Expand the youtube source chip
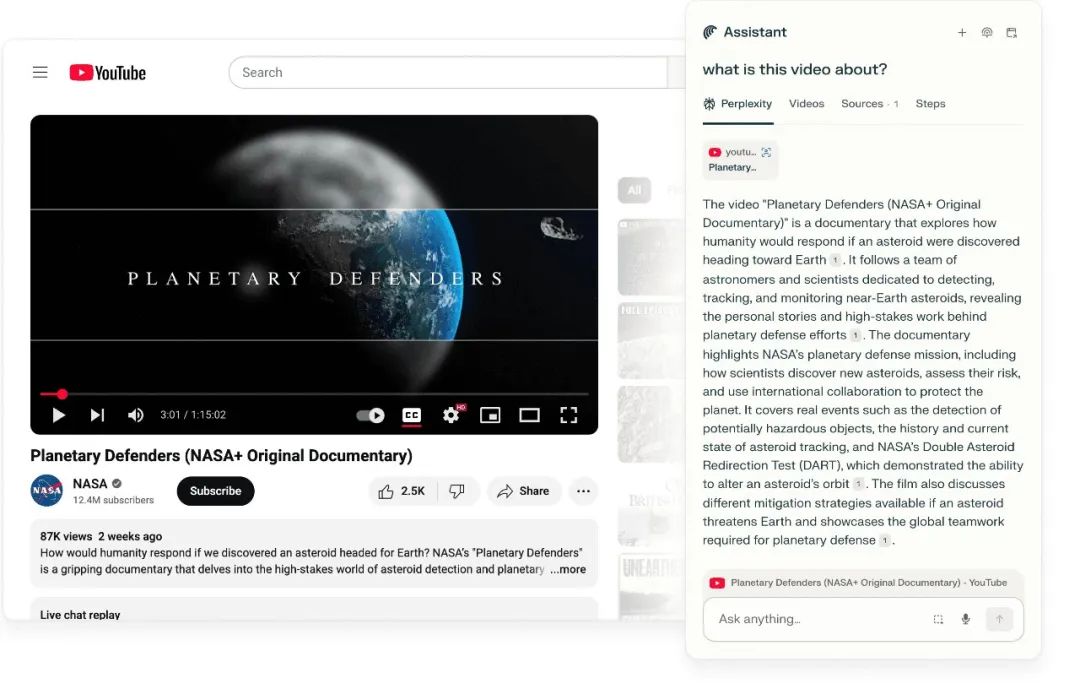The width and height of the screenshot is (1080, 689). tap(740, 160)
